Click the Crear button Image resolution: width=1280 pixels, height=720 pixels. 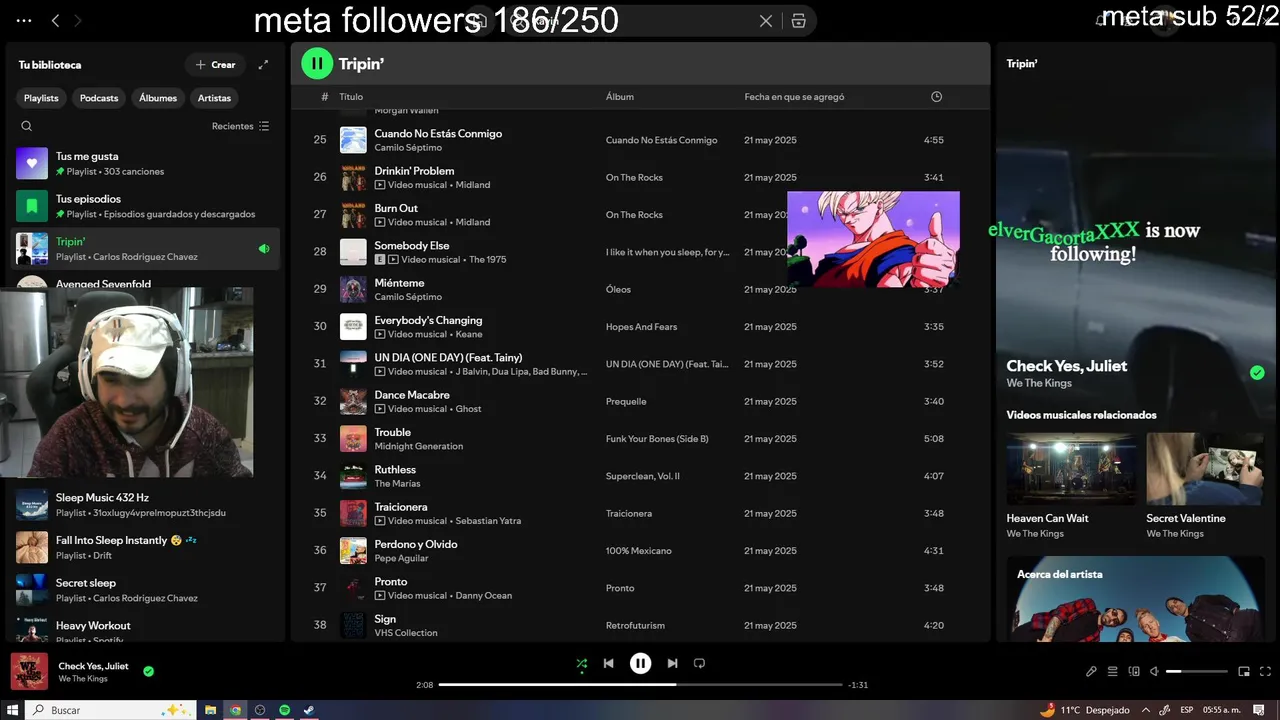(215, 65)
